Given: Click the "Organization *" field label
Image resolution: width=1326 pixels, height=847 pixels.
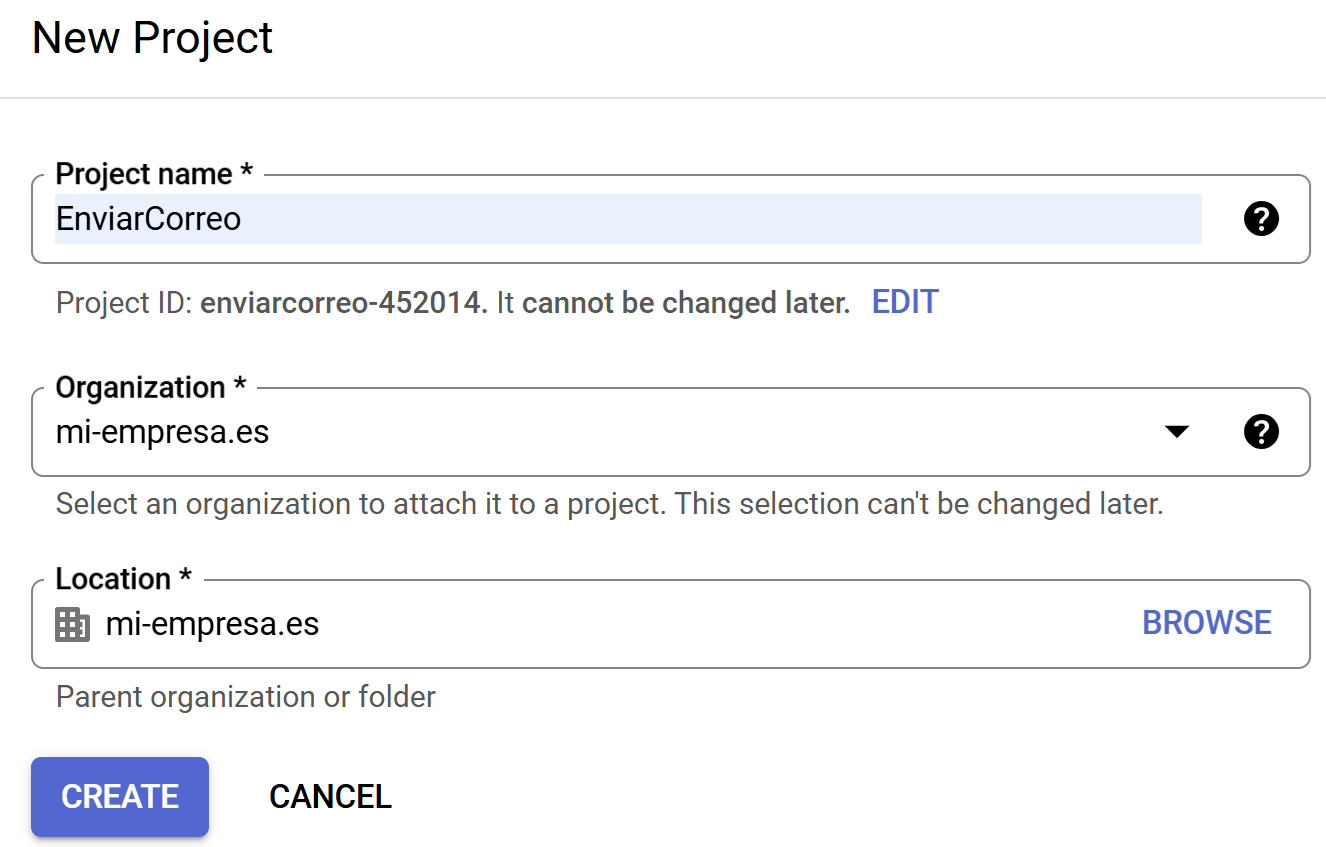Looking at the screenshot, I should (x=154, y=388).
